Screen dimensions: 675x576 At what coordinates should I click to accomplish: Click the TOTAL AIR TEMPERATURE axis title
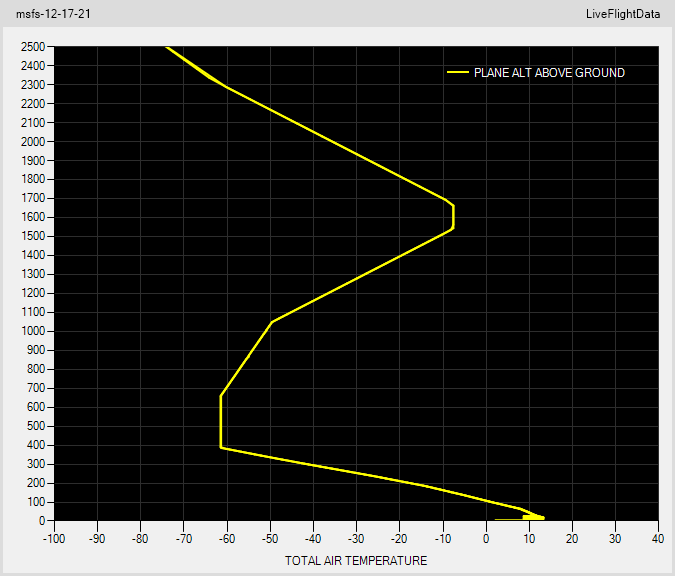point(356,561)
